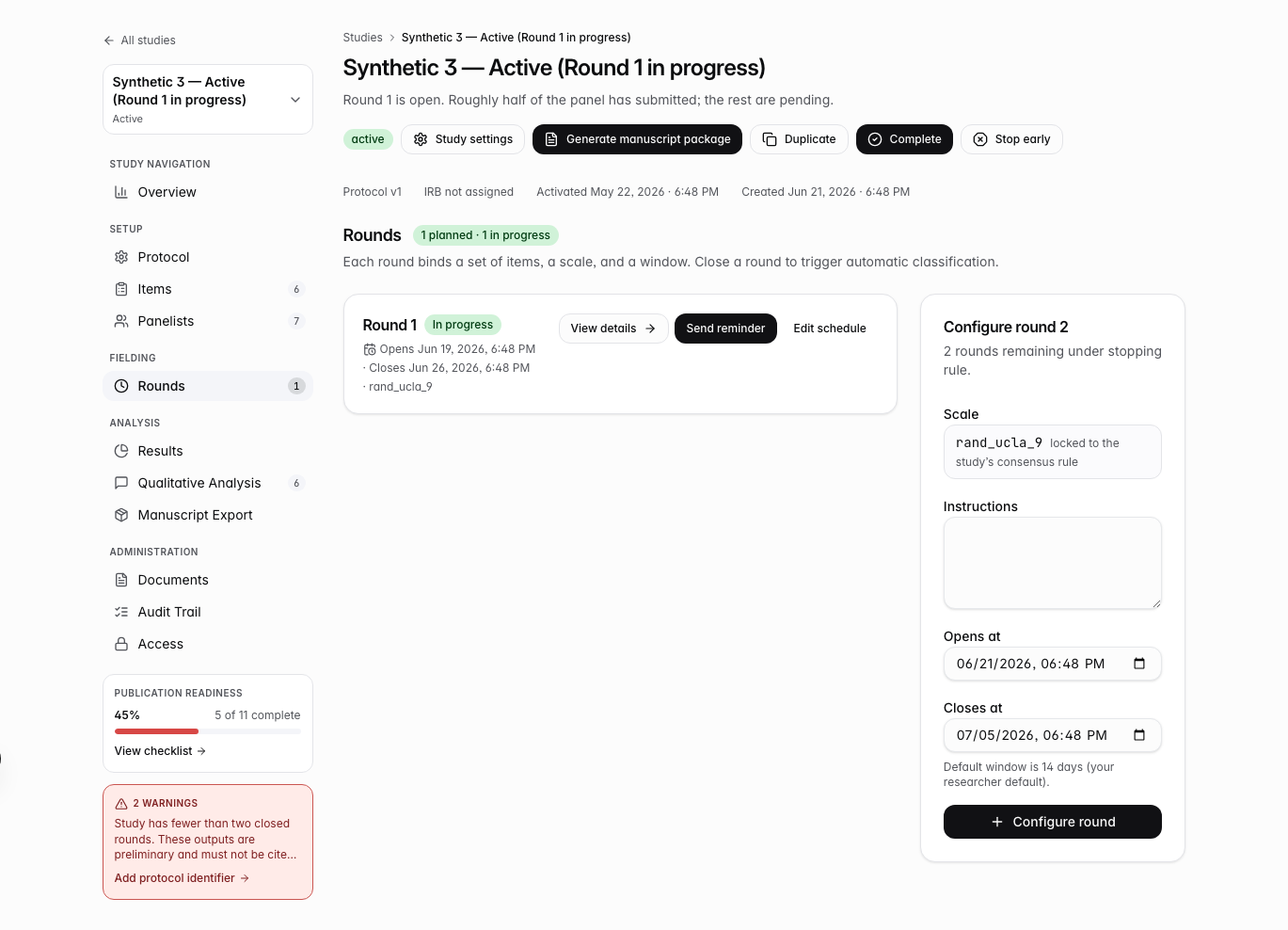The height and width of the screenshot is (930, 1288).
Task: Click the Qualitative Analysis count badge 6
Action: click(296, 483)
